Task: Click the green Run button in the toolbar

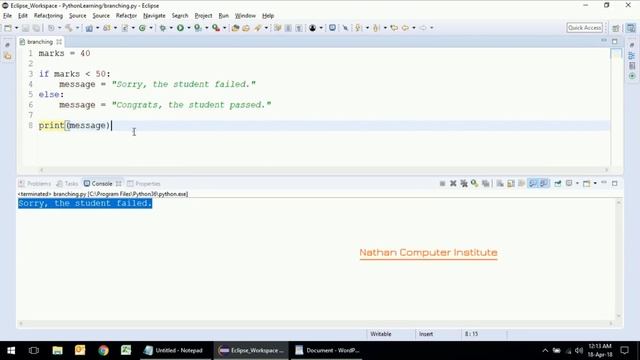Action: (x=180, y=28)
